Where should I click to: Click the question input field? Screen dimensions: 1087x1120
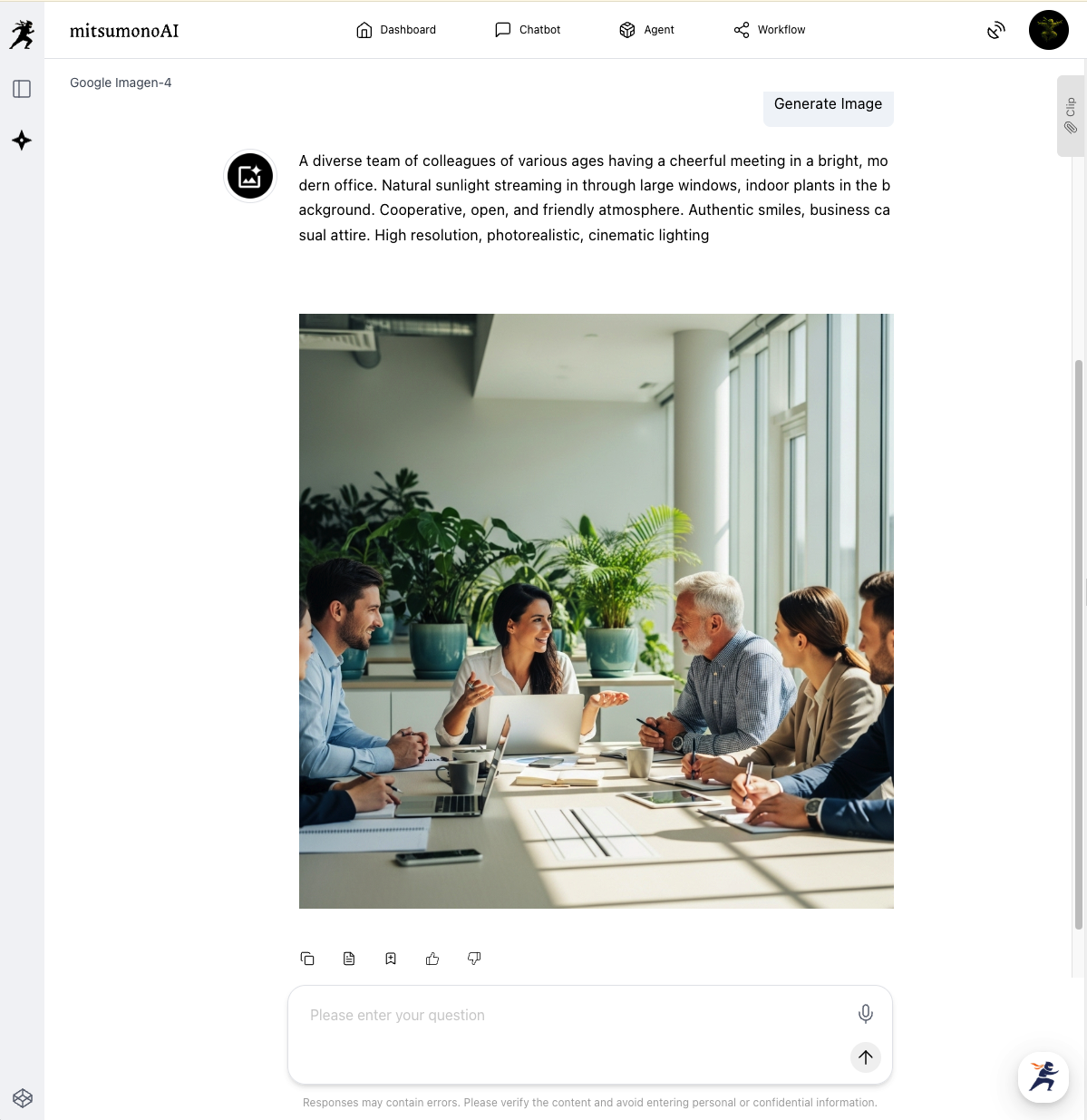(x=571, y=1016)
